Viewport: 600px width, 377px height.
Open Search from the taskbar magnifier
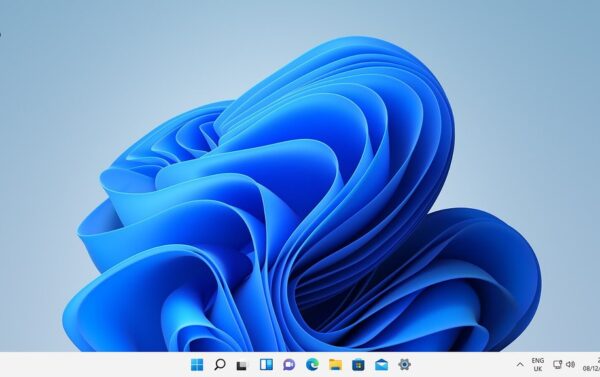click(x=220, y=364)
